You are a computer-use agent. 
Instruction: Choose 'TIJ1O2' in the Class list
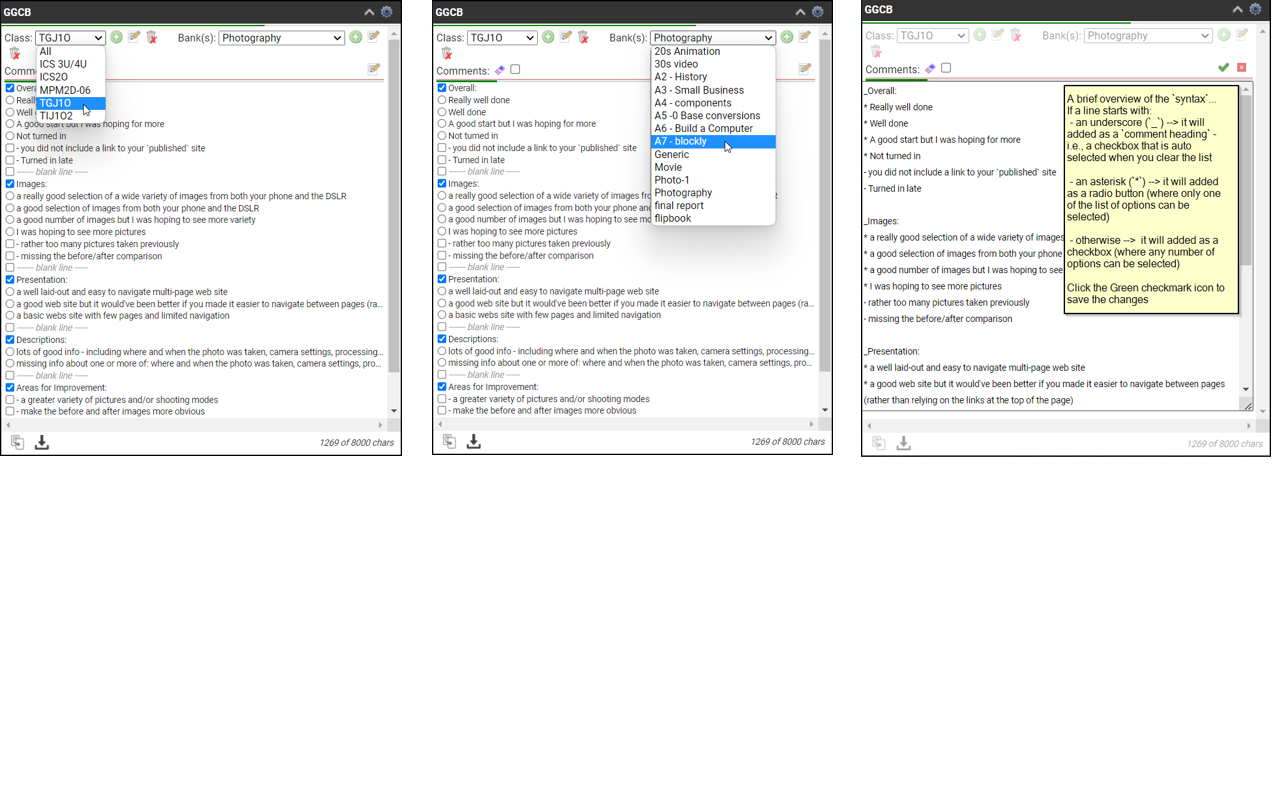click(71, 116)
